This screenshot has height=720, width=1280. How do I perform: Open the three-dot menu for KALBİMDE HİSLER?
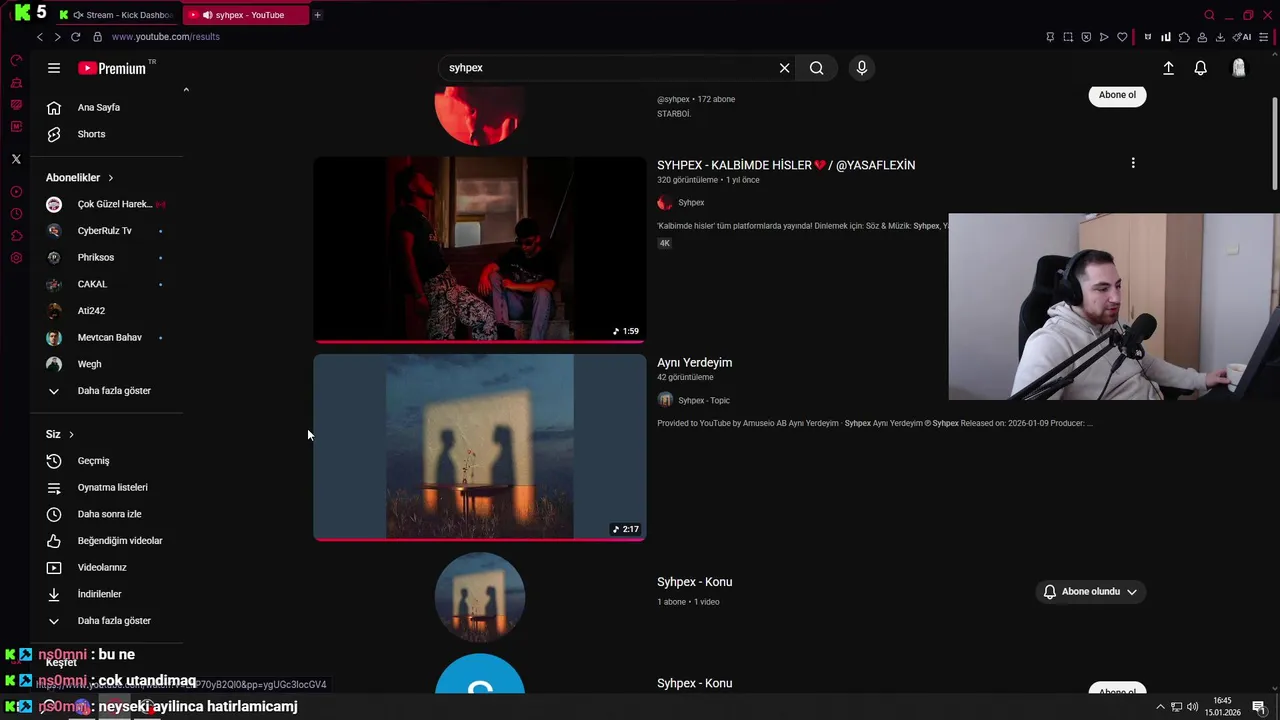click(x=1133, y=163)
